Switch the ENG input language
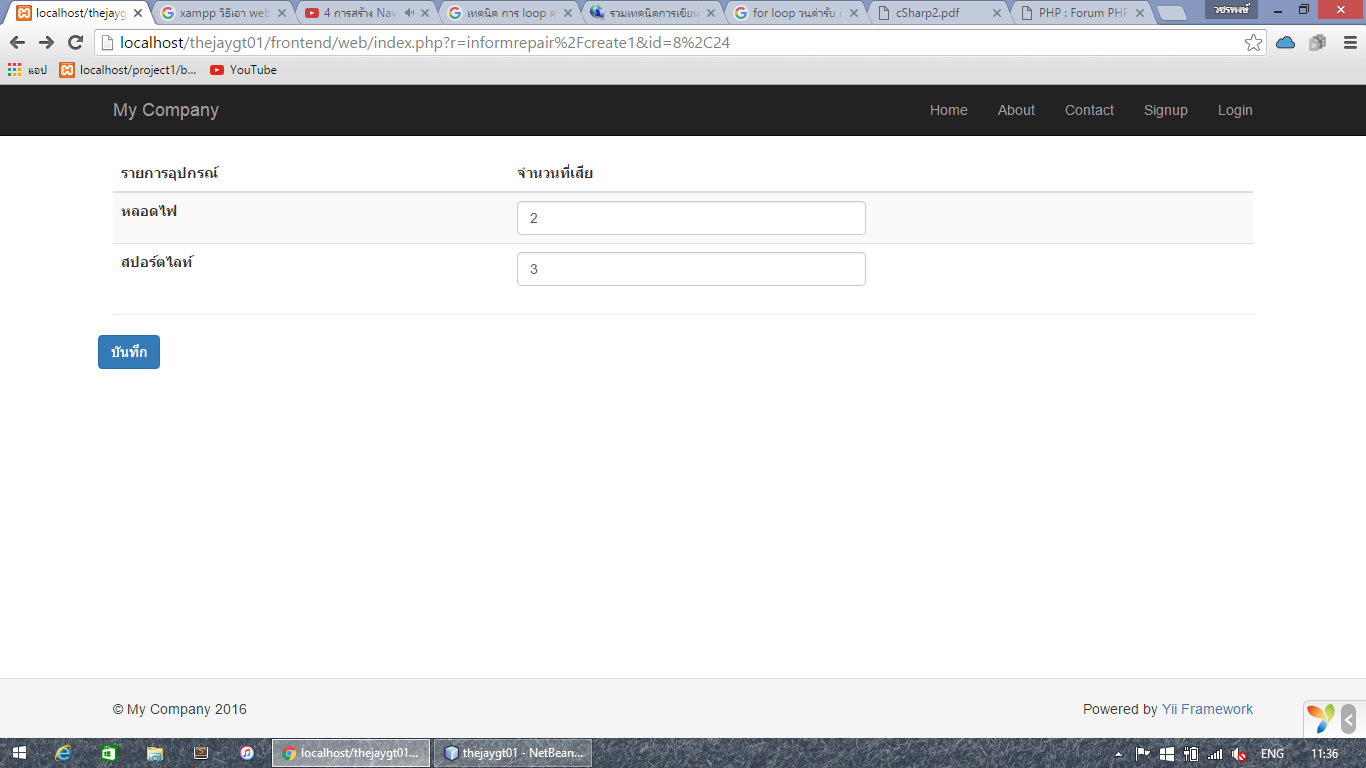Image resolution: width=1366 pixels, height=768 pixels. 1272,754
